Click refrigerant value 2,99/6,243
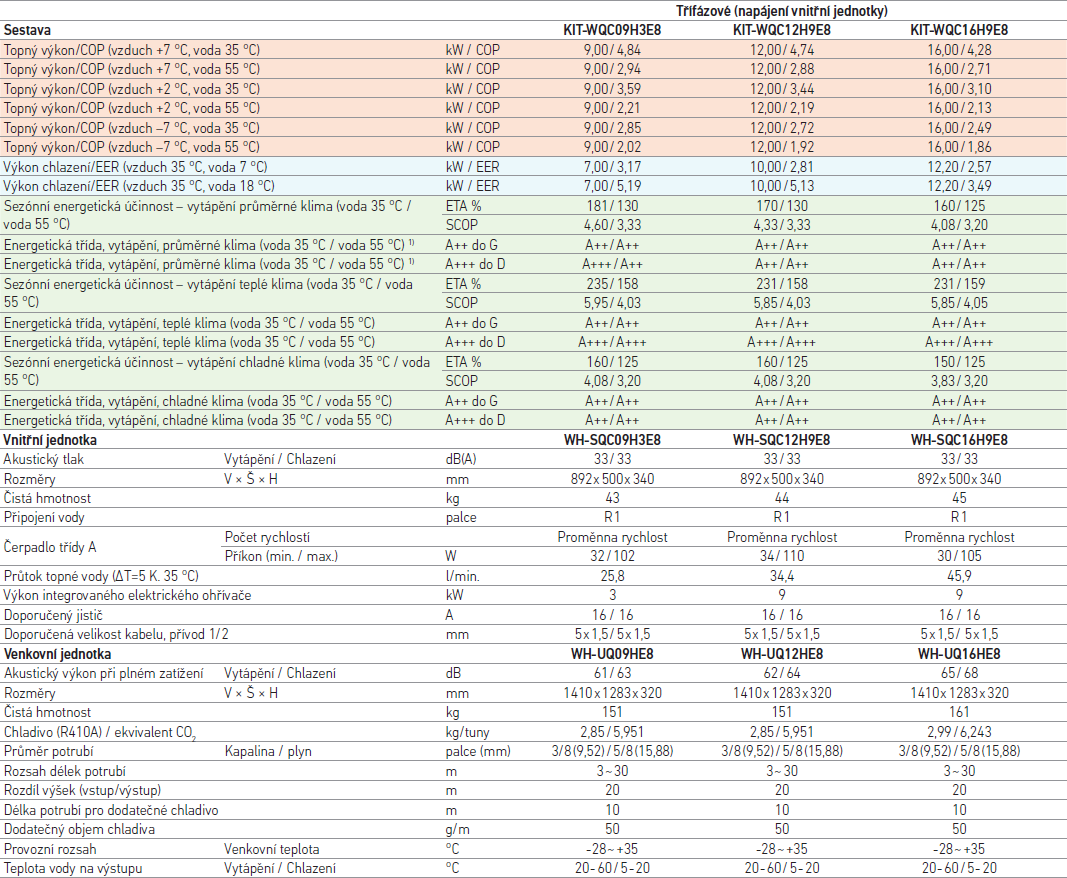The image size is (1067, 878). [x=959, y=732]
